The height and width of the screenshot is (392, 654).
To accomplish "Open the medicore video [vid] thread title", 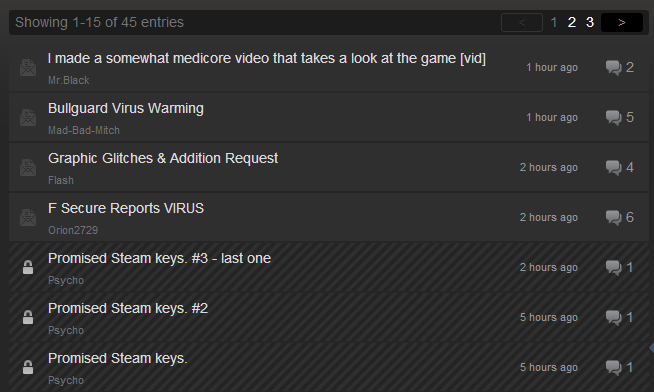I will 267,58.
